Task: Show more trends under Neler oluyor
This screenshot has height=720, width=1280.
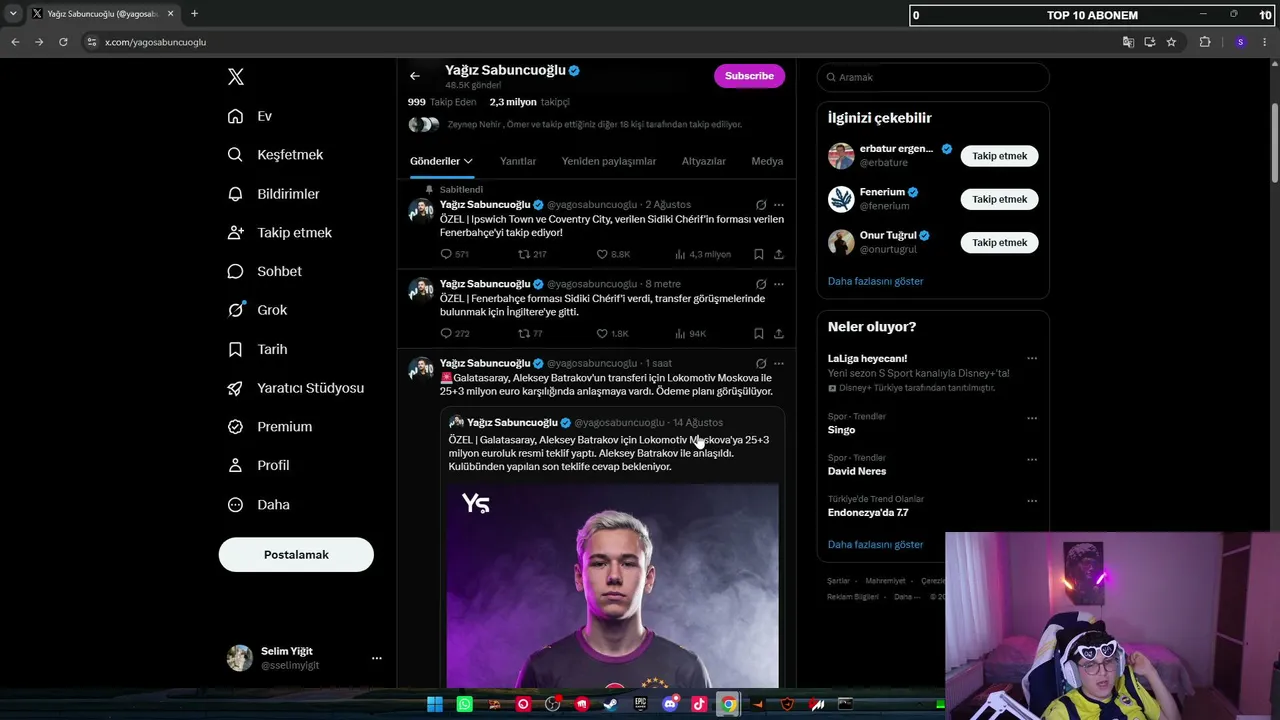Action: coord(875,544)
